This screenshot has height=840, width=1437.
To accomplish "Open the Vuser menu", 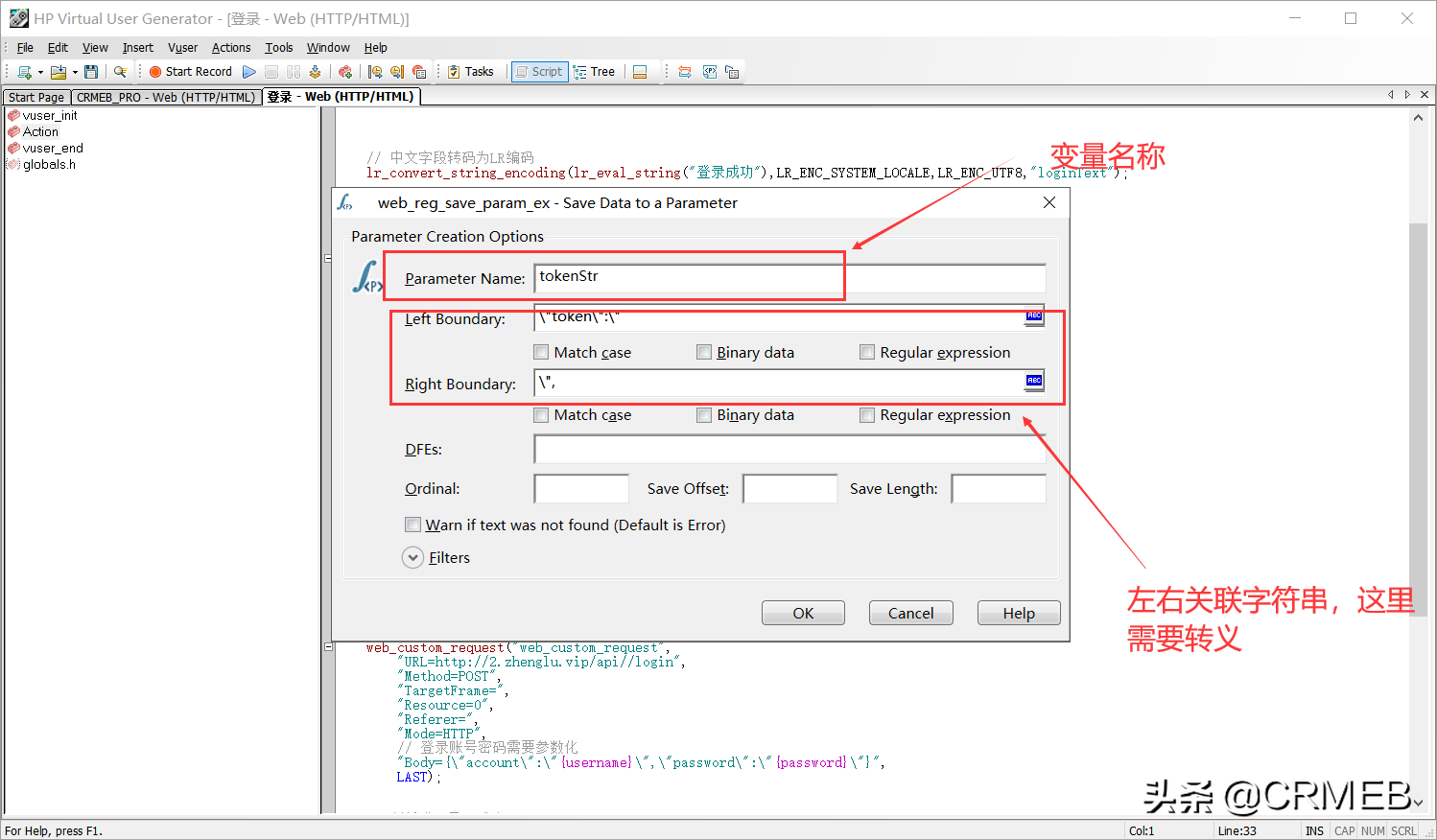I will point(182,48).
